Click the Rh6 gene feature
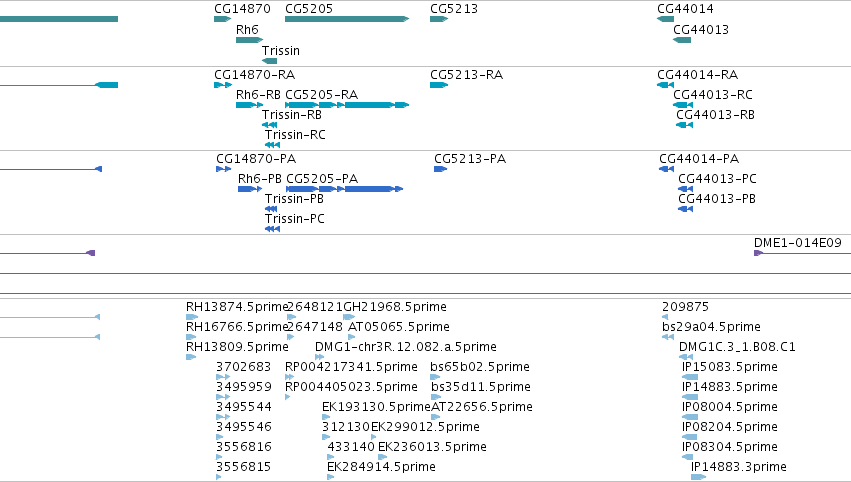The width and height of the screenshot is (851, 482). (x=250, y=40)
